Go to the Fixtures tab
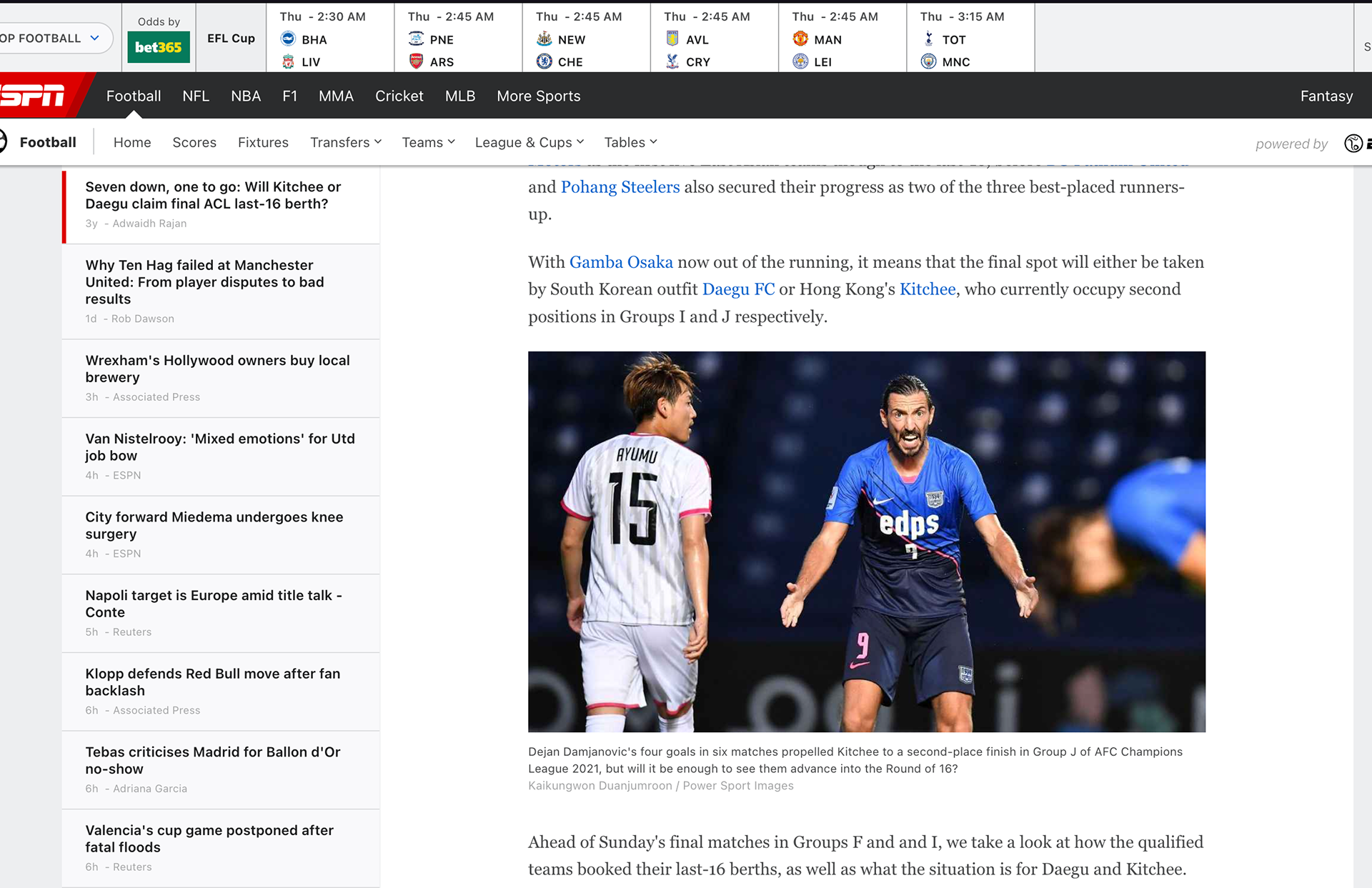Screen dimensions: 1372x888 [263, 142]
